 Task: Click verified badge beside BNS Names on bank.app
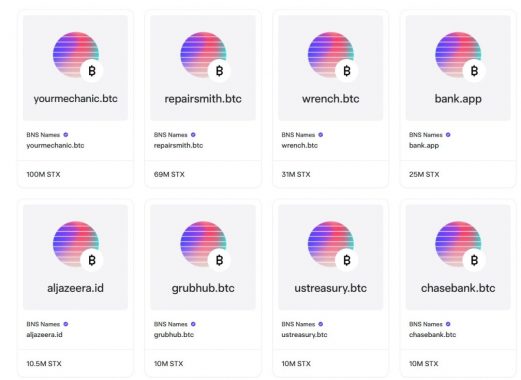[448, 135]
